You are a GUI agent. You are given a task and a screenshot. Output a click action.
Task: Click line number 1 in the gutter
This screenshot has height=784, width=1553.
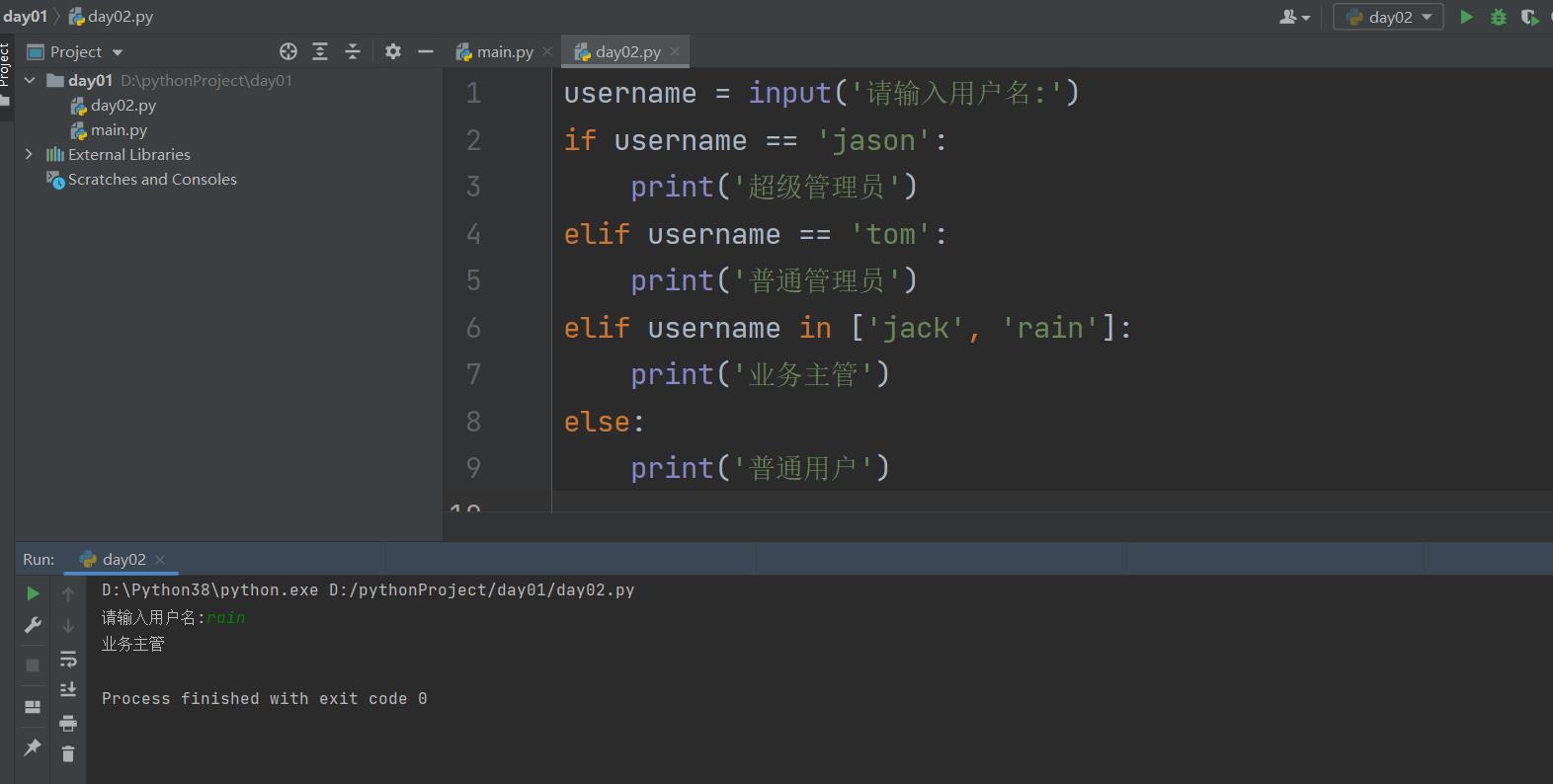tap(473, 93)
